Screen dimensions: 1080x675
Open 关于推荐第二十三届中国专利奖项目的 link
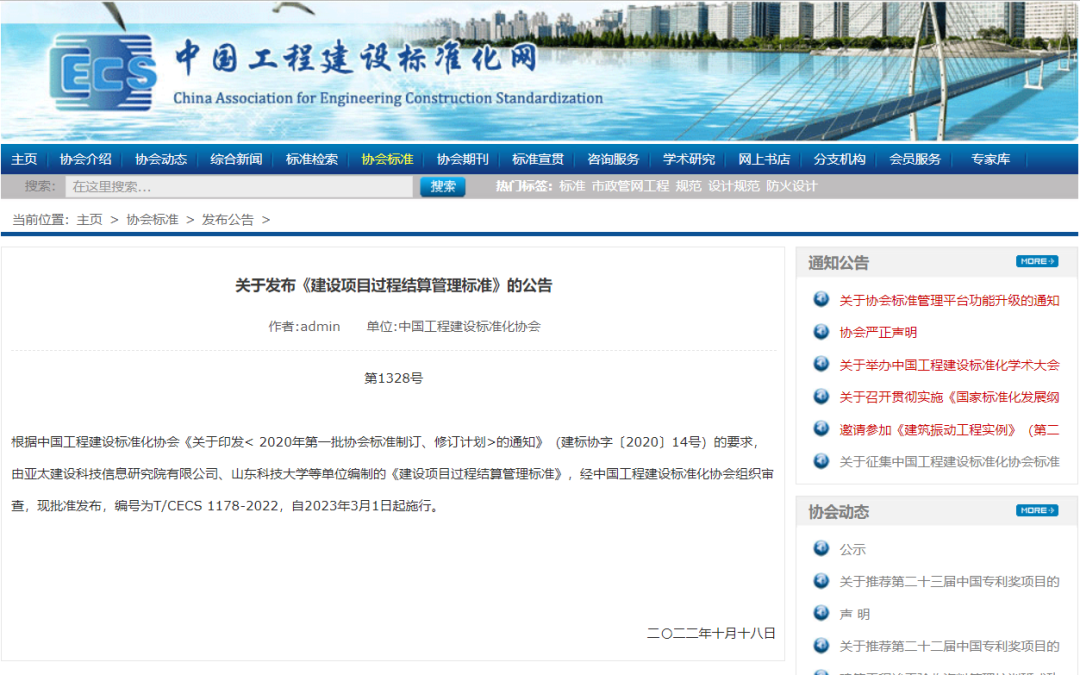click(948, 581)
